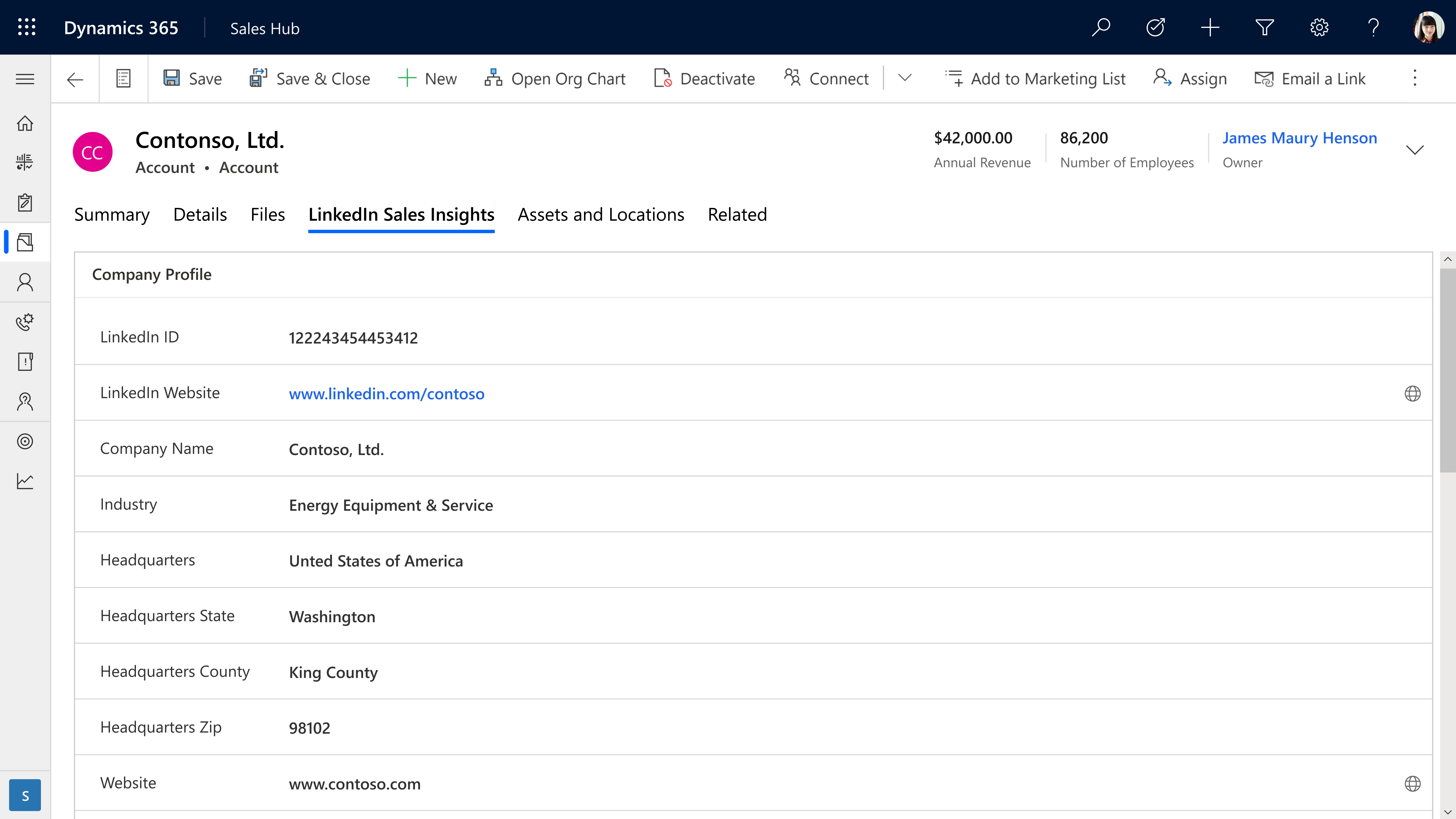Follow the www.linkedin.com/contoso link
The width and height of the screenshot is (1456, 819).
click(386, 394)
